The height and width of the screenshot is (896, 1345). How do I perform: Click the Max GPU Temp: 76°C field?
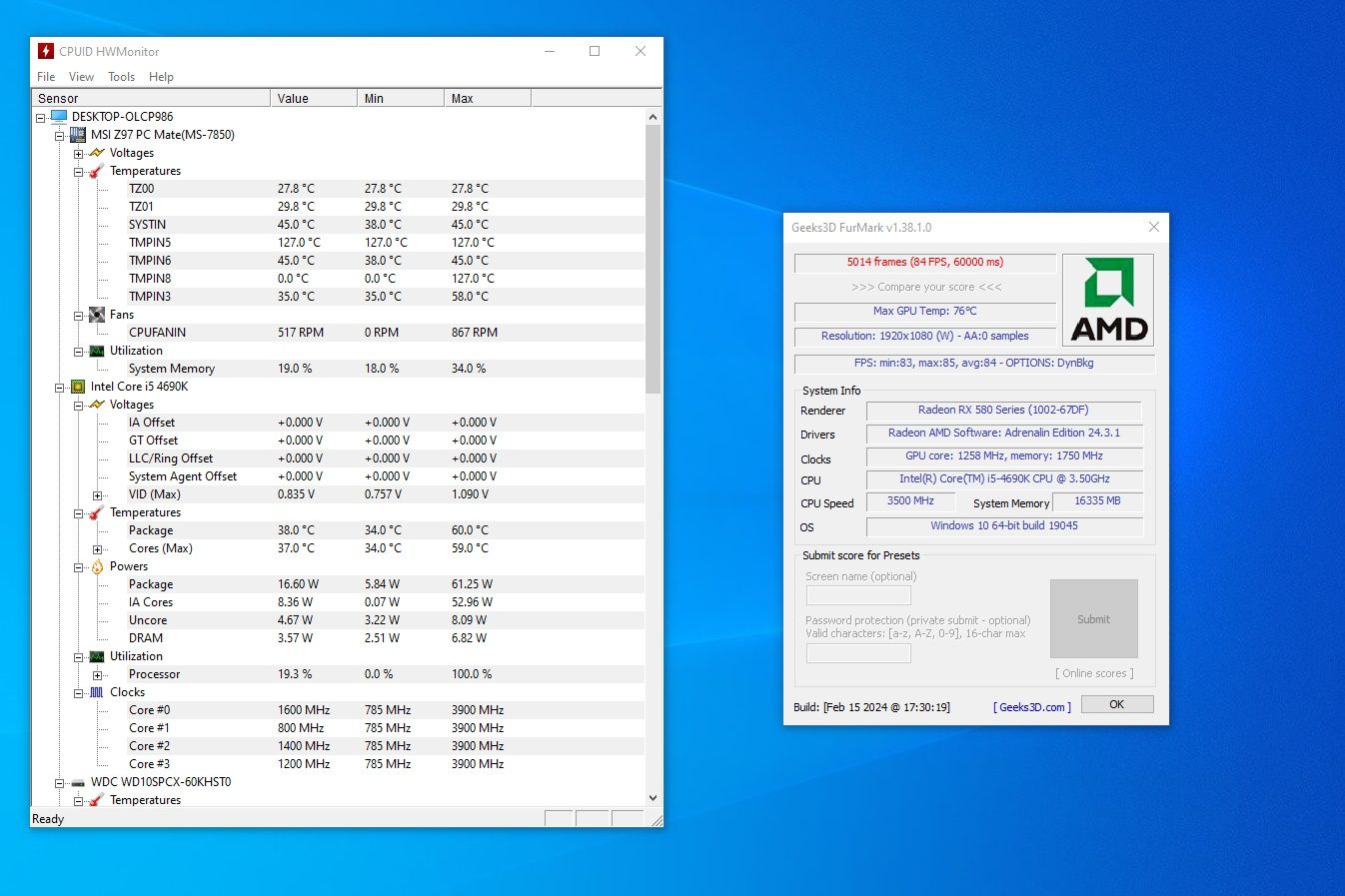(925, 312)
